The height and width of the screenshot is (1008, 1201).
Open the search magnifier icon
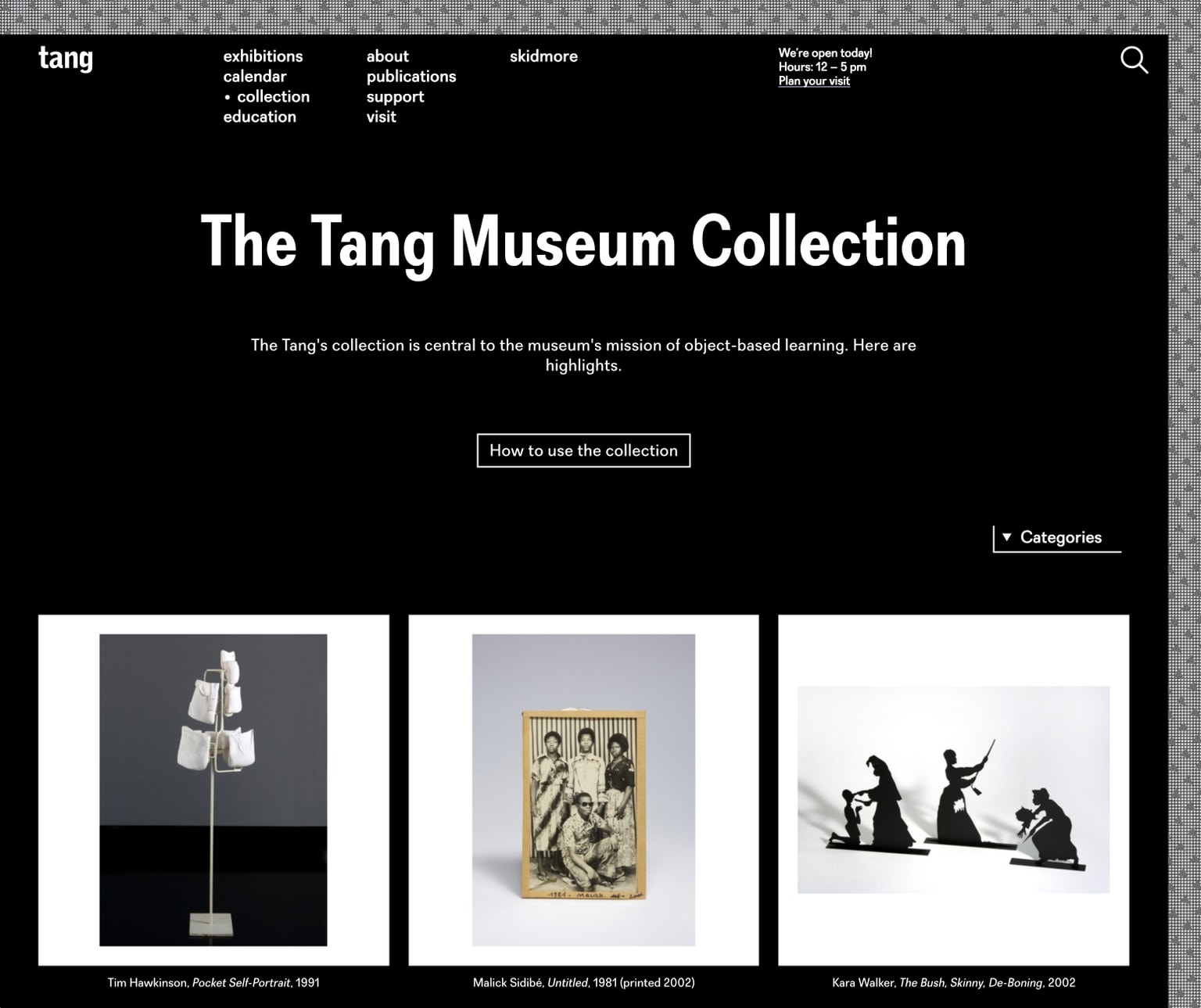coord(1134,60)
